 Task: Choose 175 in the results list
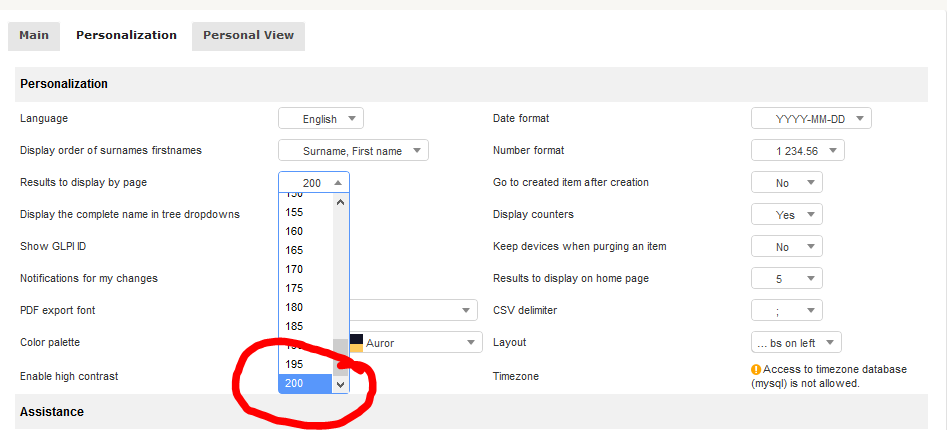[x=306, y=288]
